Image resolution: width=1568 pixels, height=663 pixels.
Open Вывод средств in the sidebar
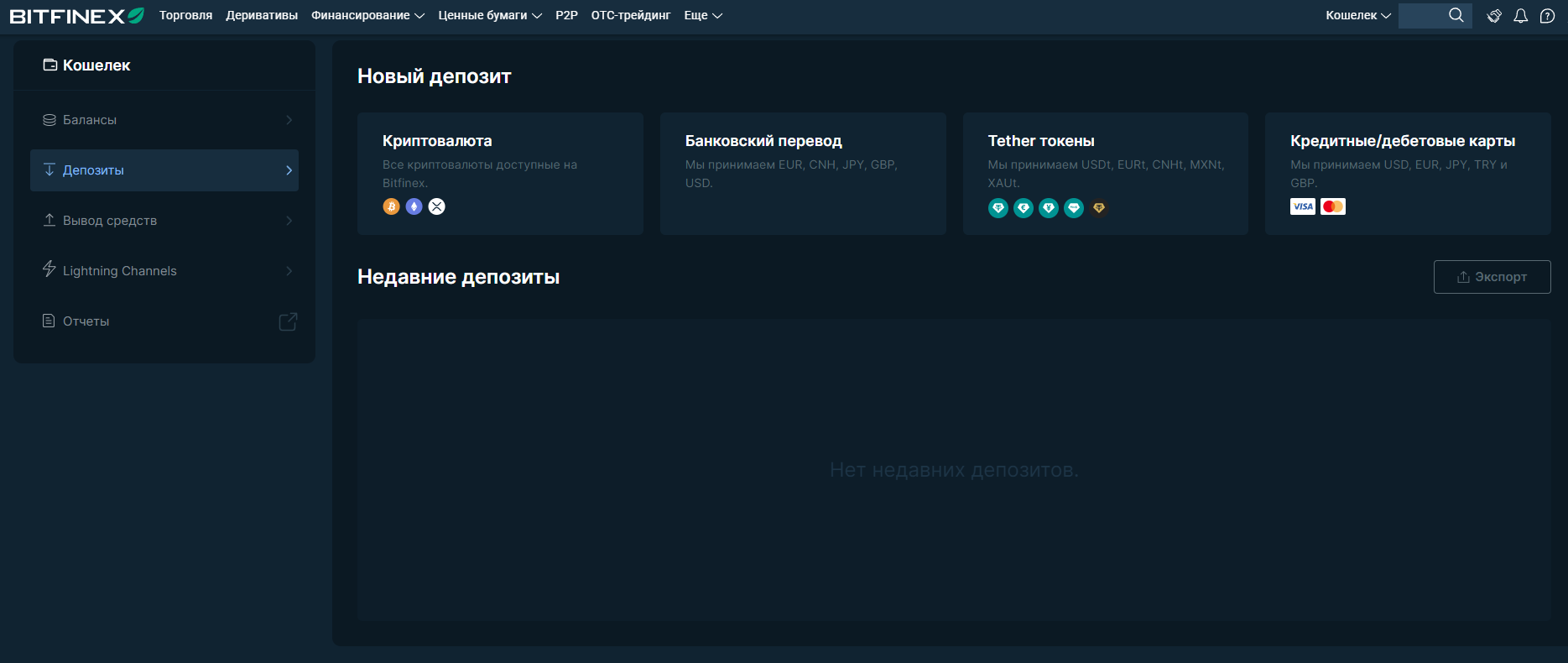(164, 221)
